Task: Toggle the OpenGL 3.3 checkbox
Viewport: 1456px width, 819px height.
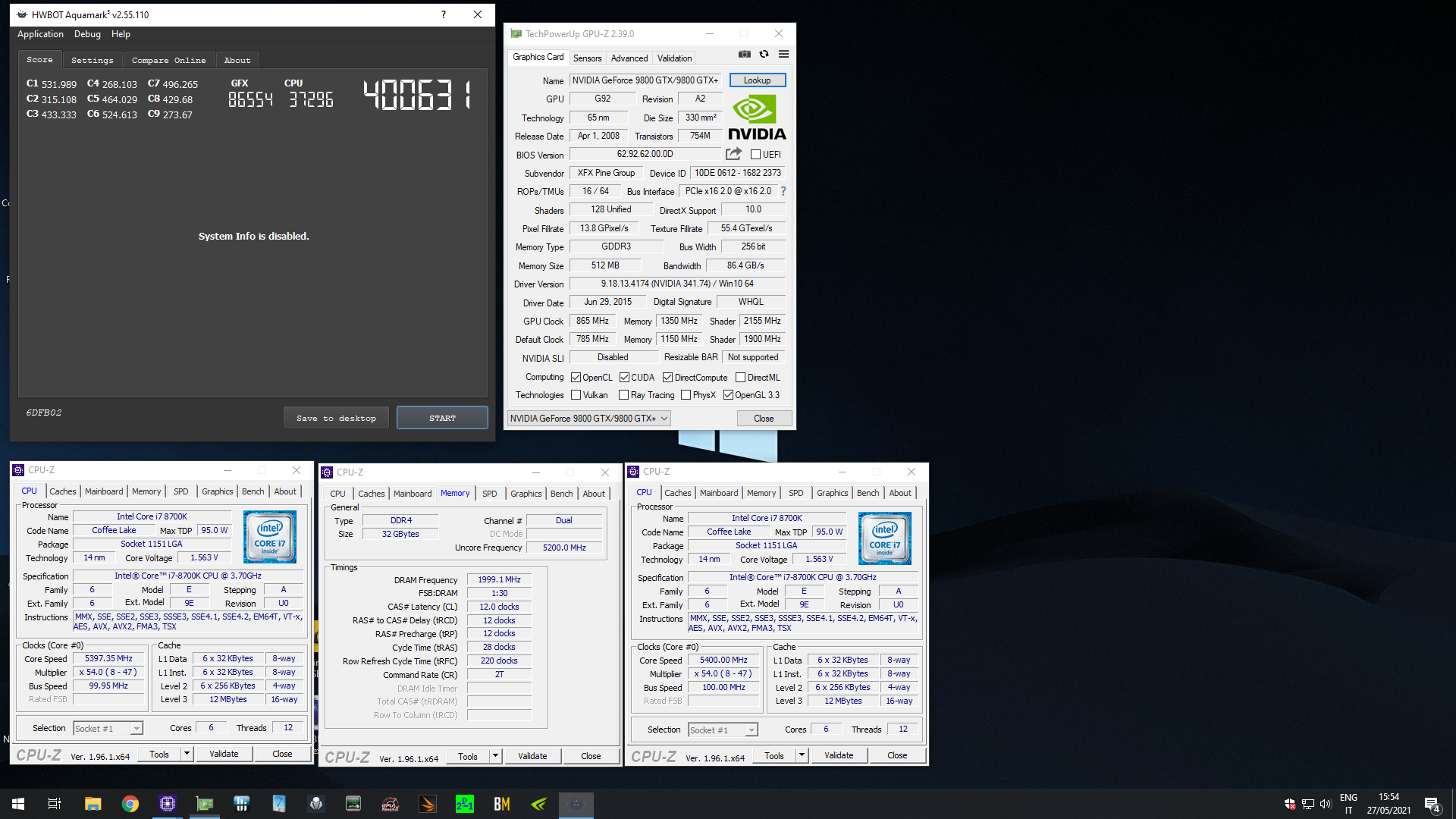Action: 729,395
